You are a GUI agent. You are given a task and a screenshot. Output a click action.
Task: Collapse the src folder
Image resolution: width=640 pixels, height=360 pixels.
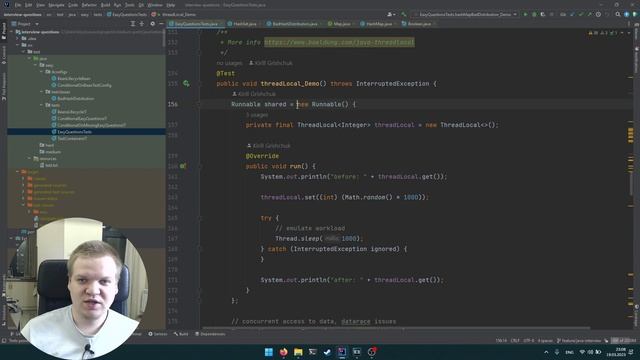click(x=18, y=45)
